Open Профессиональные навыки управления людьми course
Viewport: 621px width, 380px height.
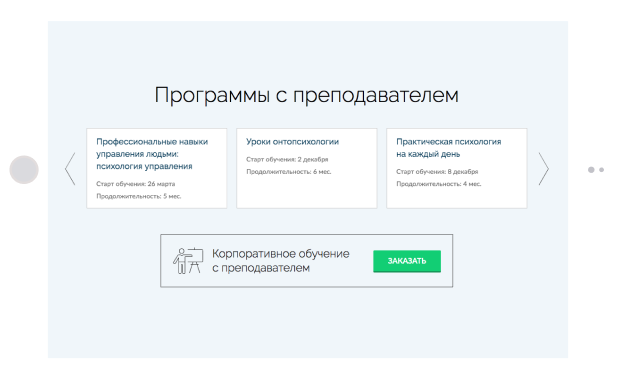[x=157, y=168]
